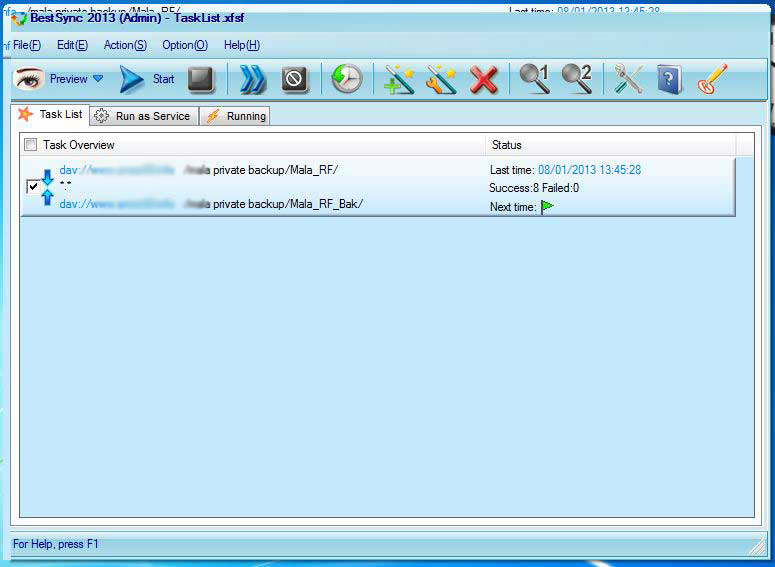Open the Option(O) menu

(185, 45)
